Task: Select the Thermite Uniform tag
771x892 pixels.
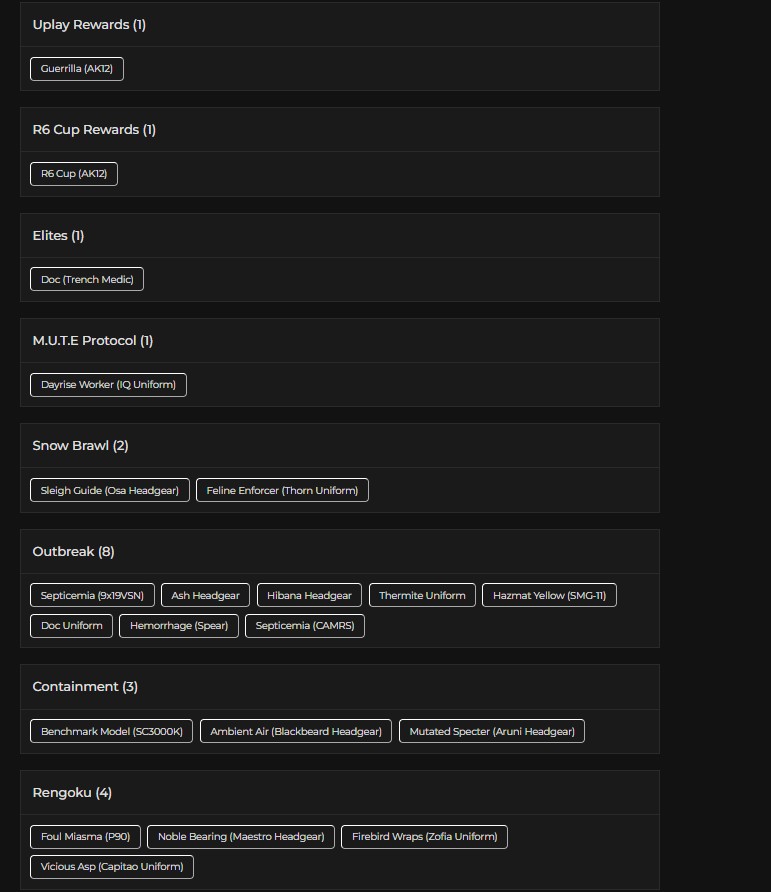Action: tap(422, 596)
